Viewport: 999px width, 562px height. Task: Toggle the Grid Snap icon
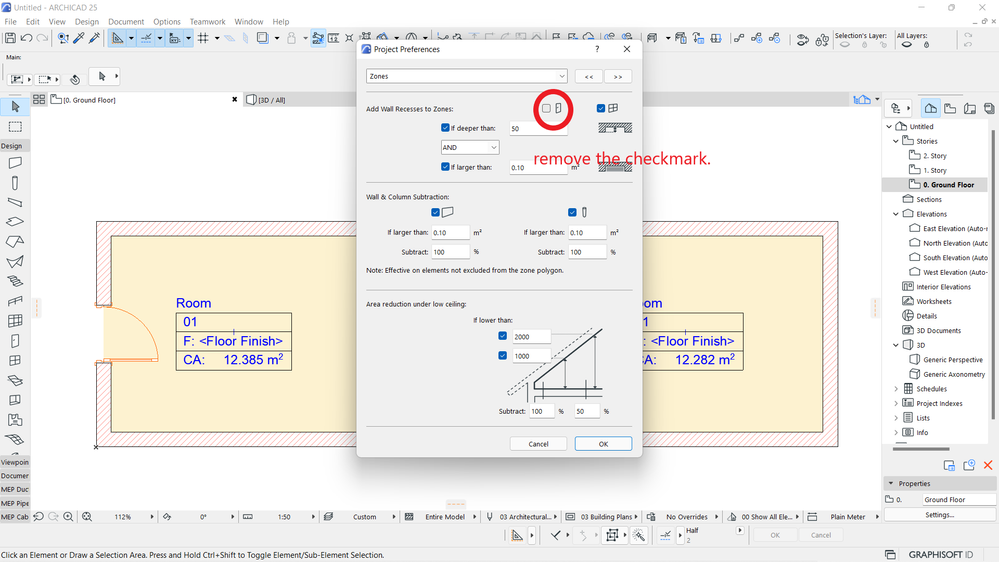(x=203, y=38)
